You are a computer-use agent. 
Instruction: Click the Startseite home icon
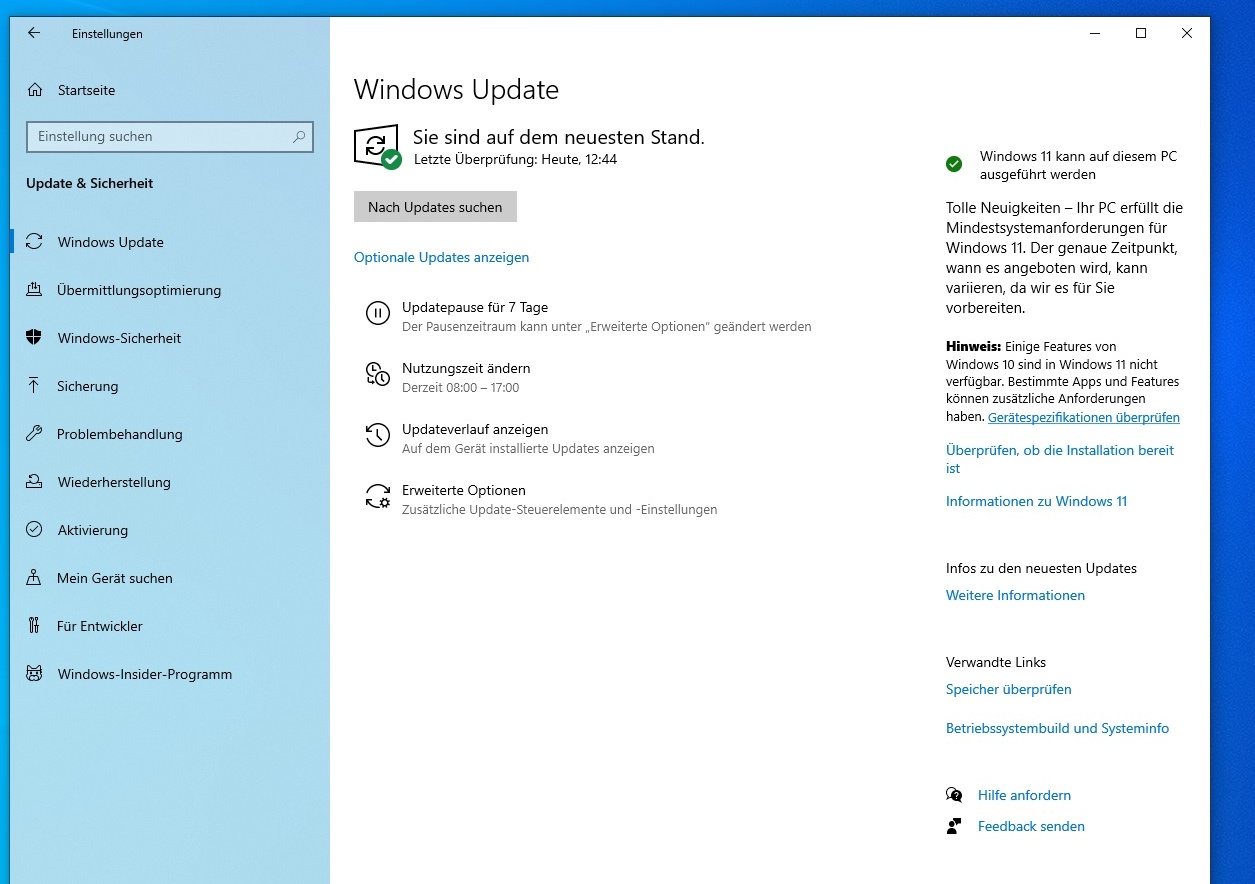(x=35, y=90)
